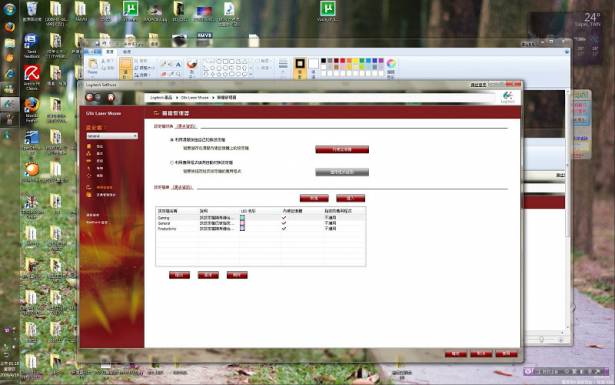
Task: Select the second application-detection radio option
Action: tap(172, 162)
